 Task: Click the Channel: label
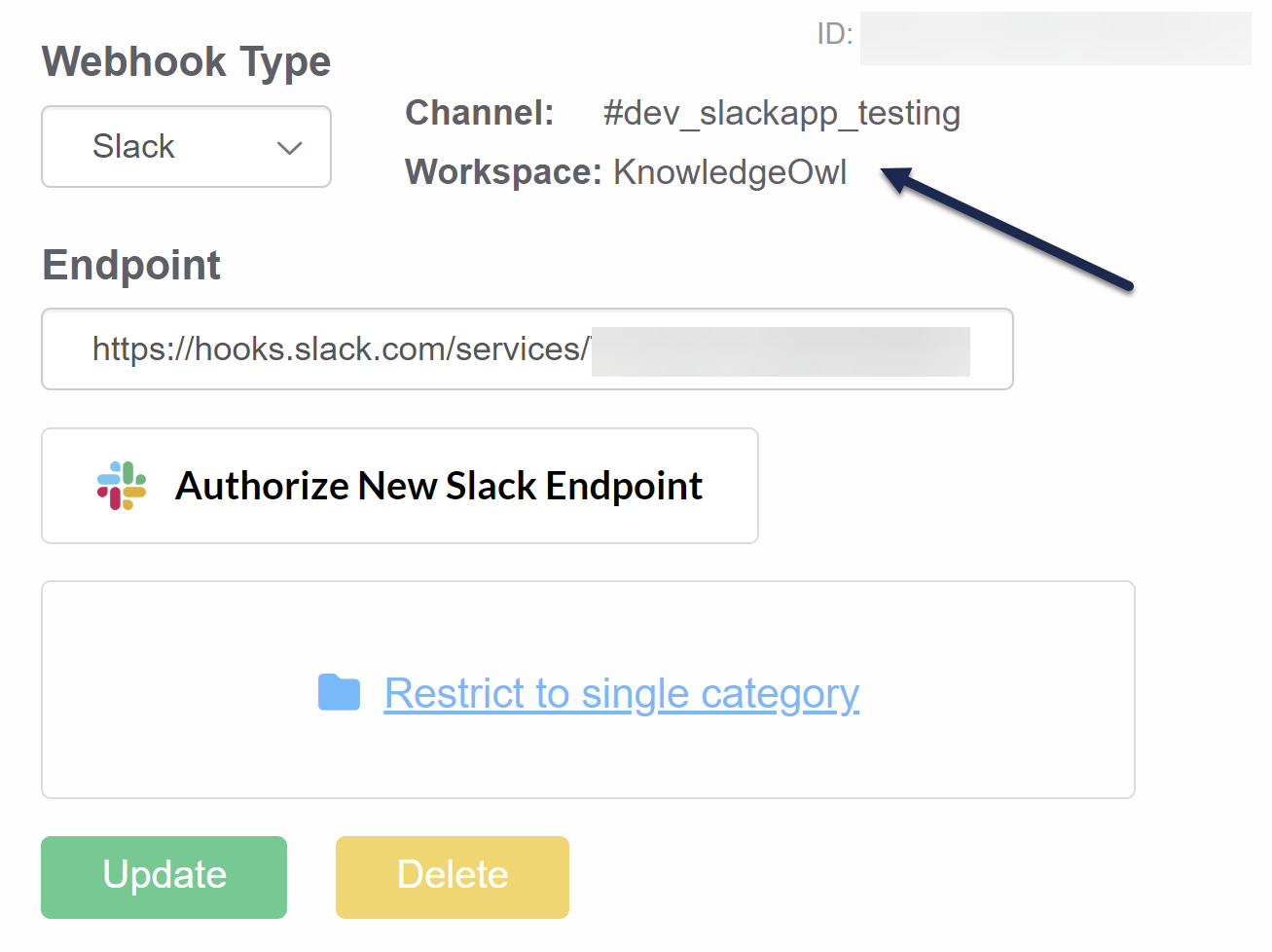coord(479,113)
